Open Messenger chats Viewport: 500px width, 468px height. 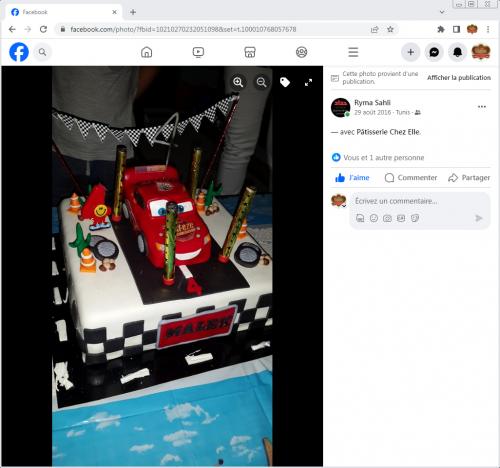[x=434, y=52]
